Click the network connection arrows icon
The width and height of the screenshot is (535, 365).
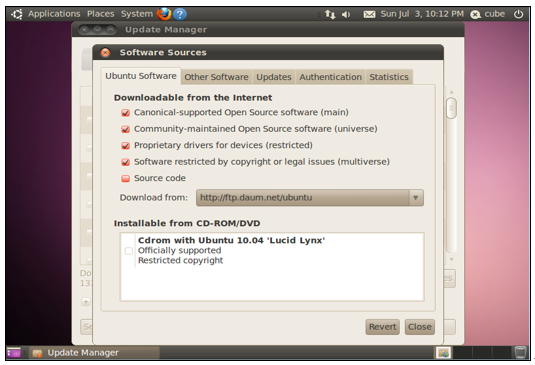(330, 14)
